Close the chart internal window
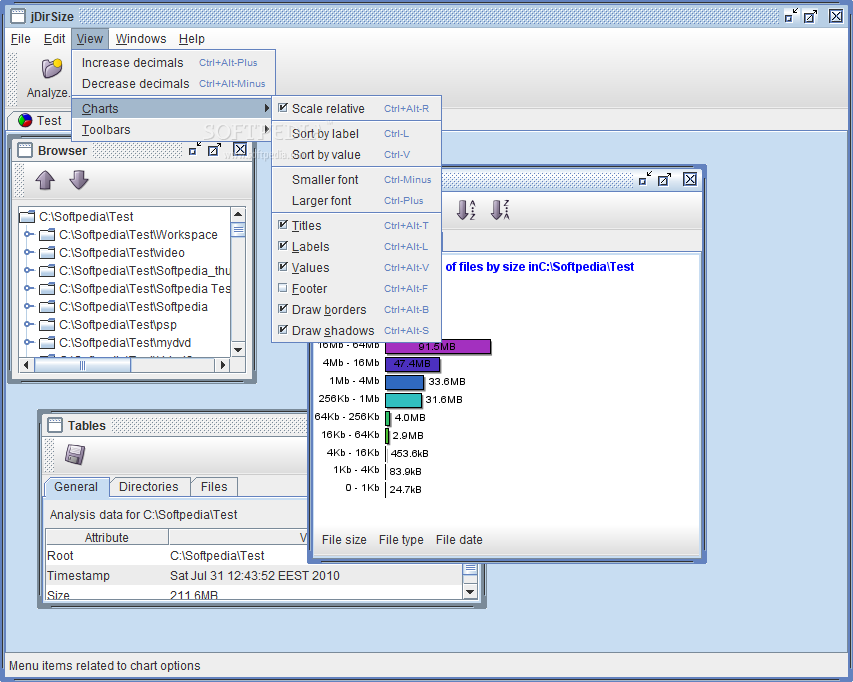The width and height of the screenshot is (853, 682). 690,178
